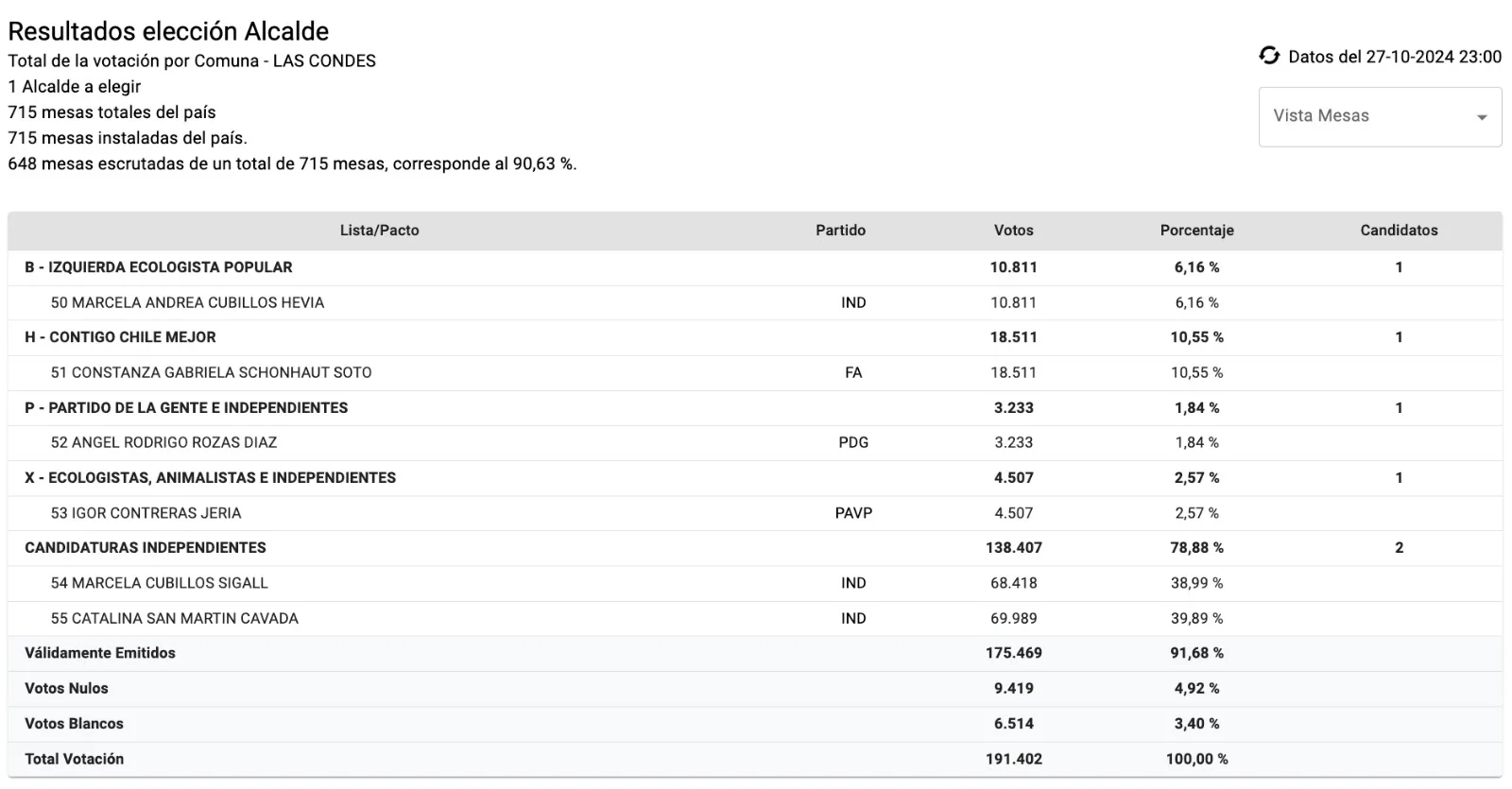Screen dimensions: 1512x789
Task: Click the PDG party cell
Action: (x=853, y=442)
